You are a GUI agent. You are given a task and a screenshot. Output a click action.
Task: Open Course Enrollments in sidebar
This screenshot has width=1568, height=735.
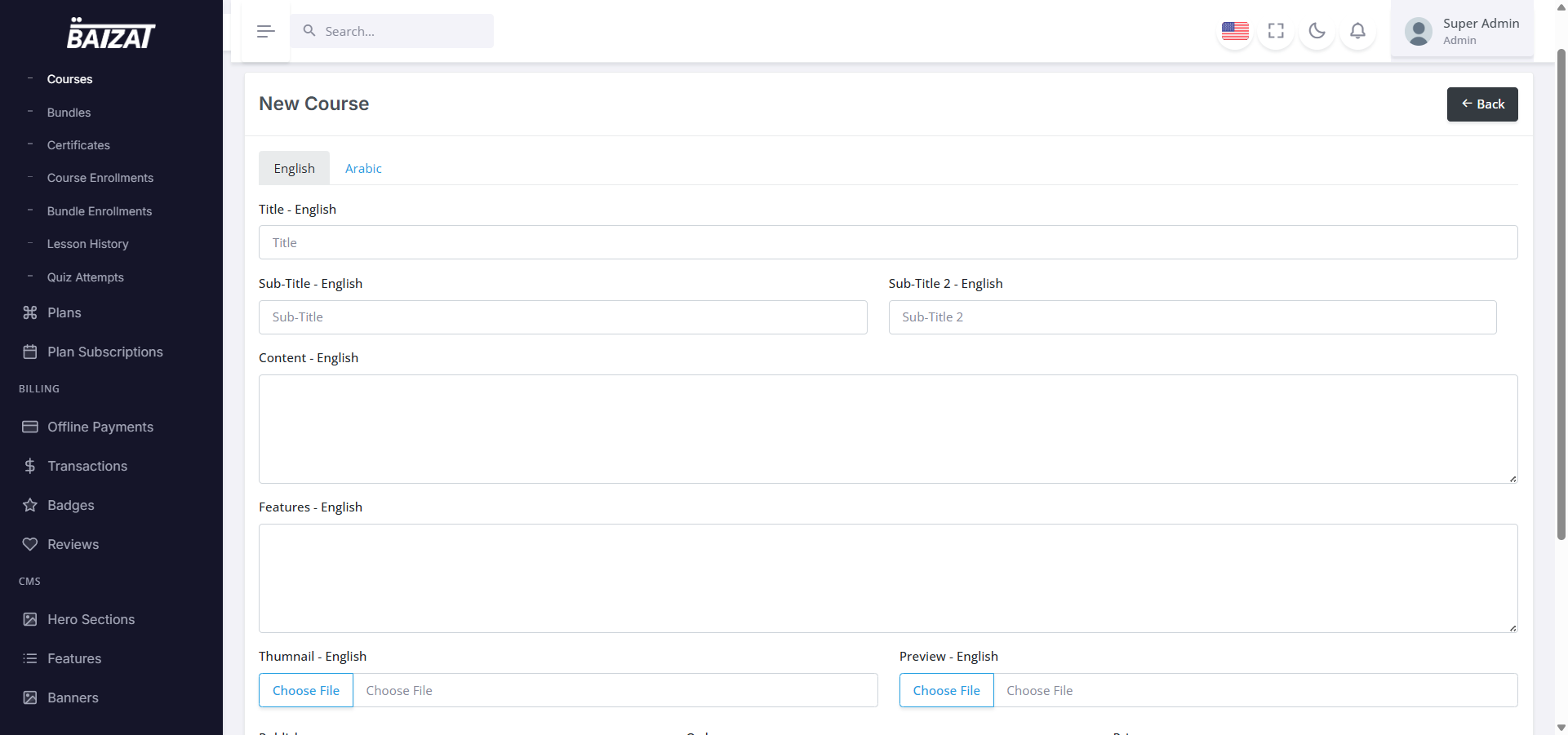tap(100, 178)
